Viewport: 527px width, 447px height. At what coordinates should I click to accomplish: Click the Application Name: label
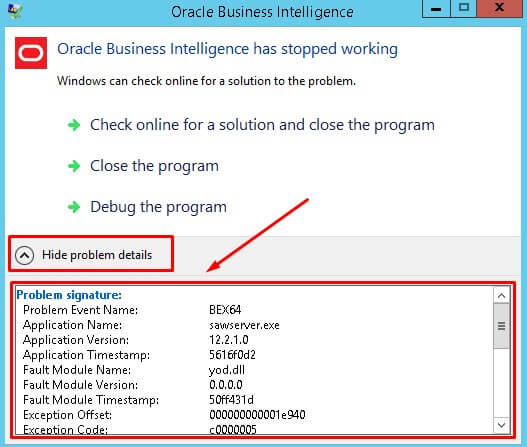coord(73,325)
